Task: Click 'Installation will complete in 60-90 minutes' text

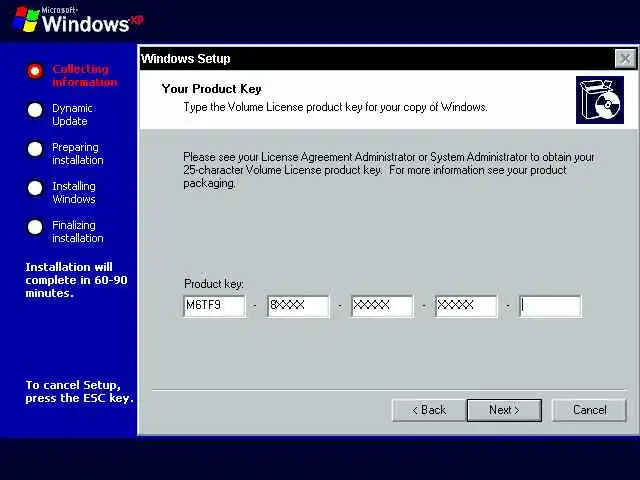Action: tap(76, 280)
